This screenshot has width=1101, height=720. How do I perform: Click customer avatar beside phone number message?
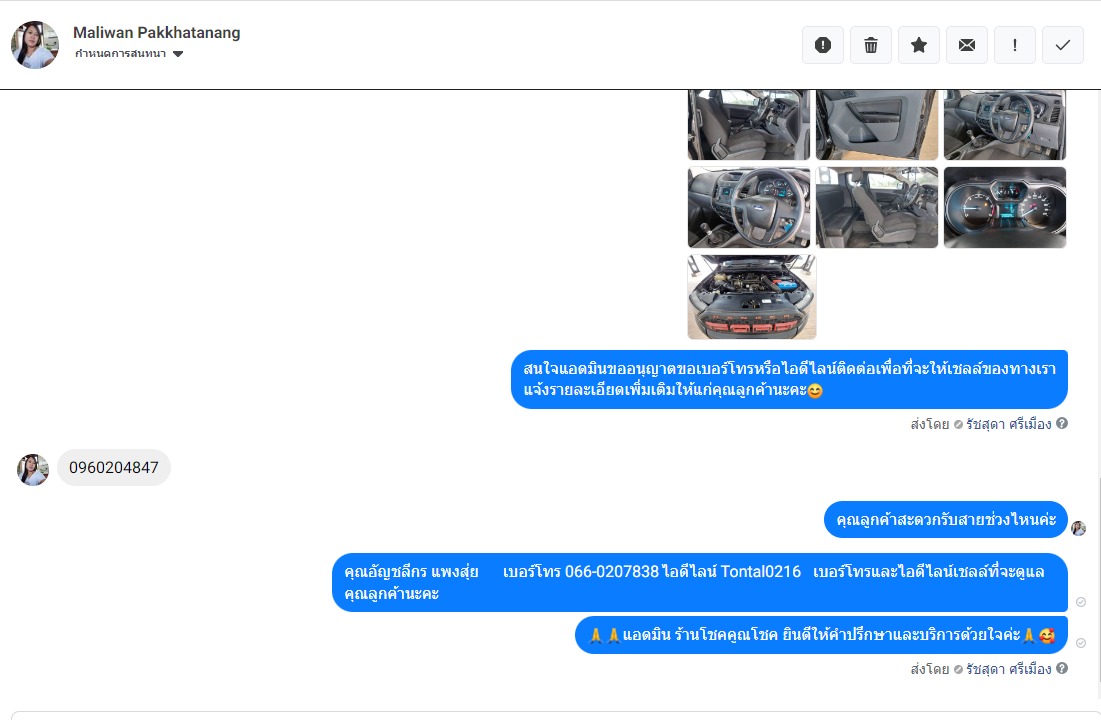33,470
